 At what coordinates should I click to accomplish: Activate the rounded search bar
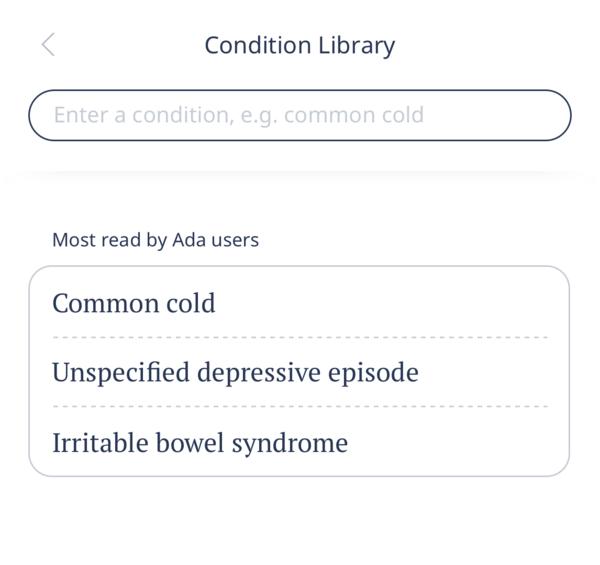300,115
